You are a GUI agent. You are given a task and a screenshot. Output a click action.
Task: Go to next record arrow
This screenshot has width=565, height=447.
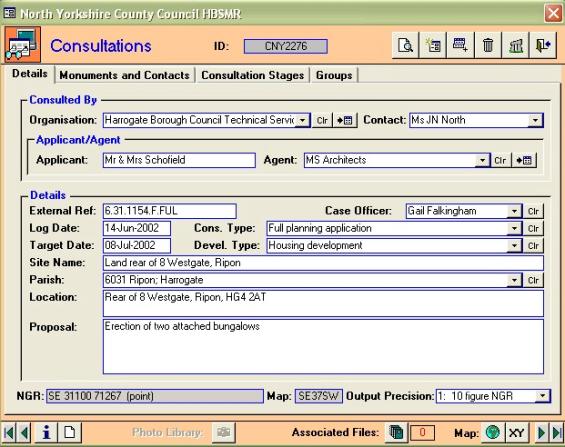pyautogui.click(x=541, y=433)
